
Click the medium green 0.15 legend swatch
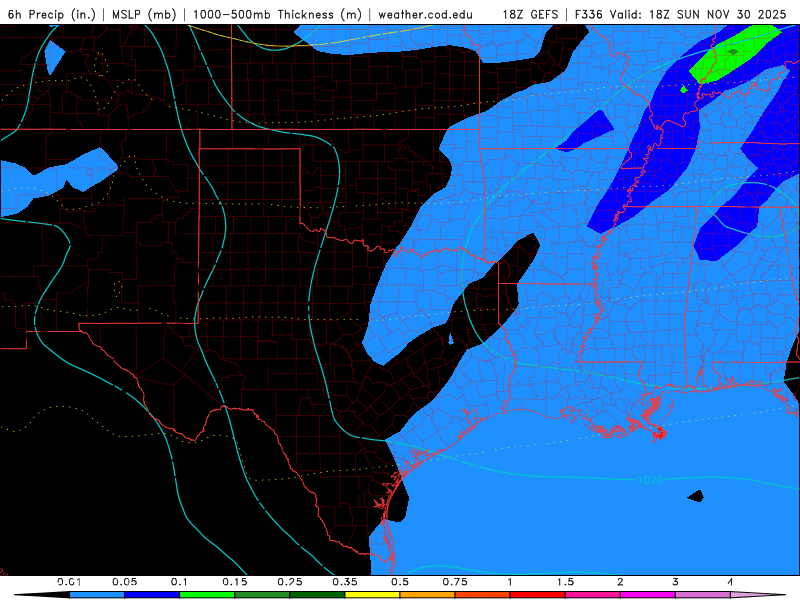click(262, 595)
